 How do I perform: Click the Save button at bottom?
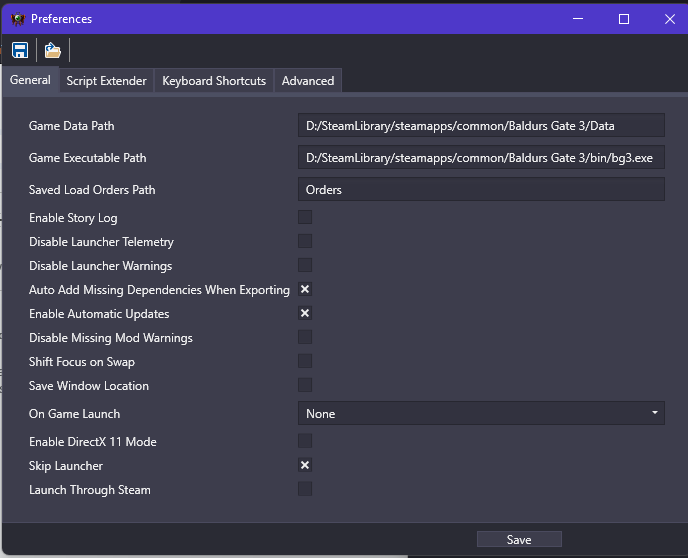[x=519, y=540]
